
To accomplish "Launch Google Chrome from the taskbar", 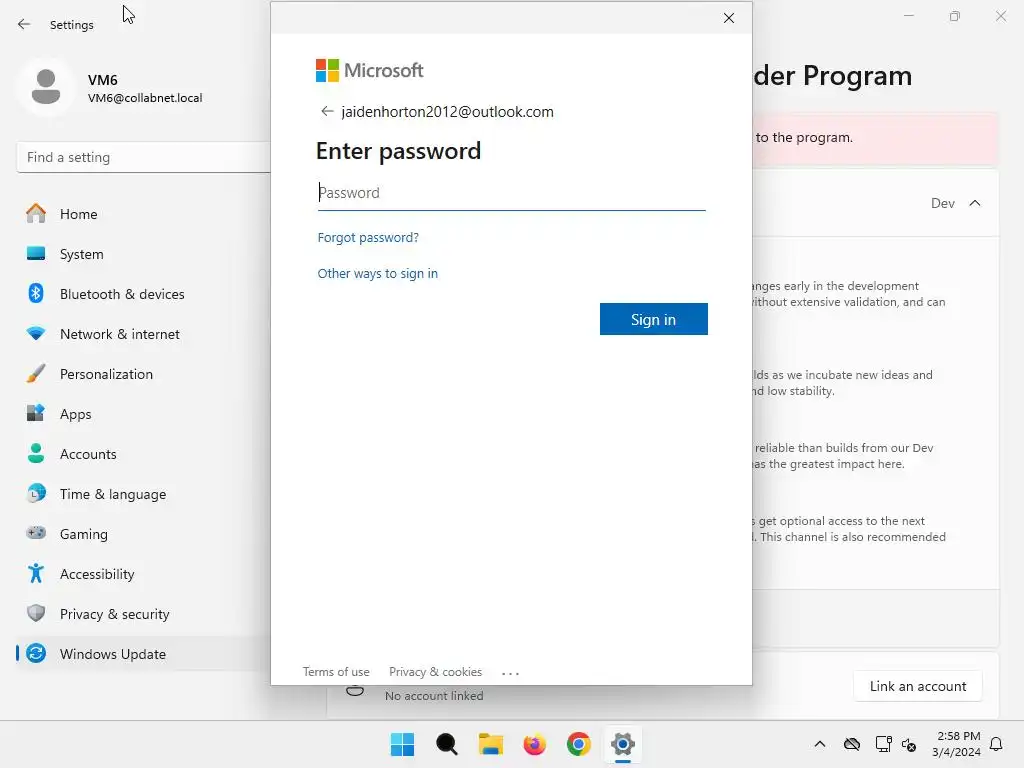I will point(579,744).
